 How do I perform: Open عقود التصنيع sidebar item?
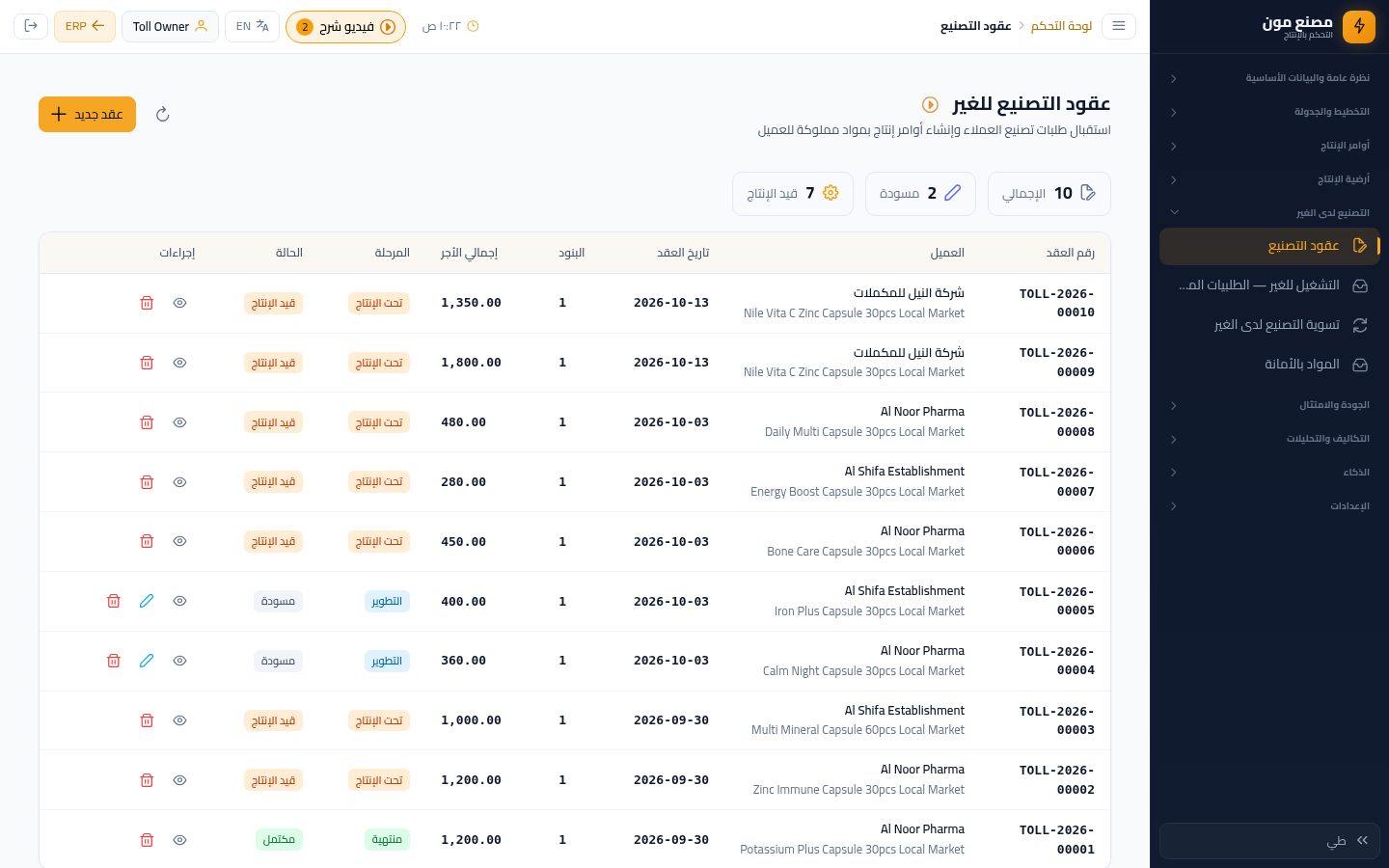(x=1269, y=246)
